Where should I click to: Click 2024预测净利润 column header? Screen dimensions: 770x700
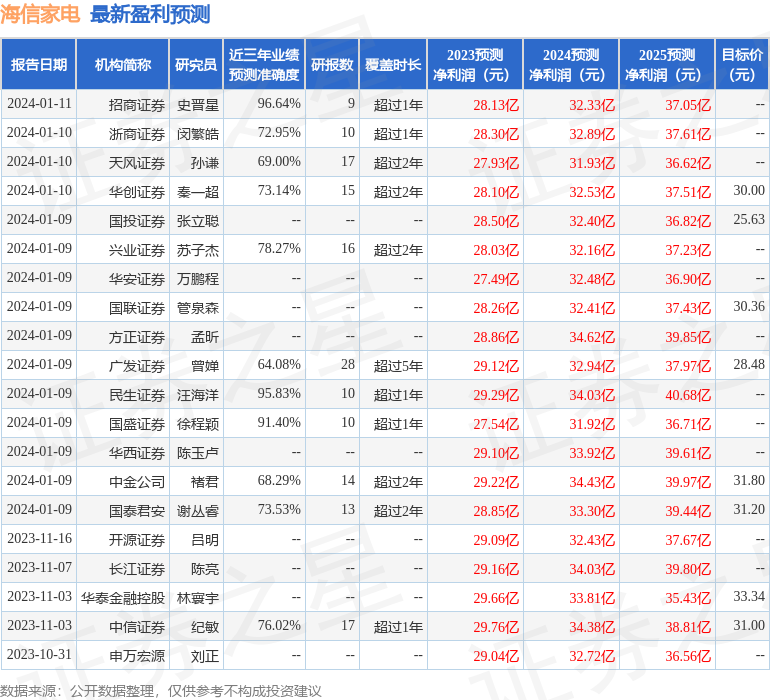(571, 65)
